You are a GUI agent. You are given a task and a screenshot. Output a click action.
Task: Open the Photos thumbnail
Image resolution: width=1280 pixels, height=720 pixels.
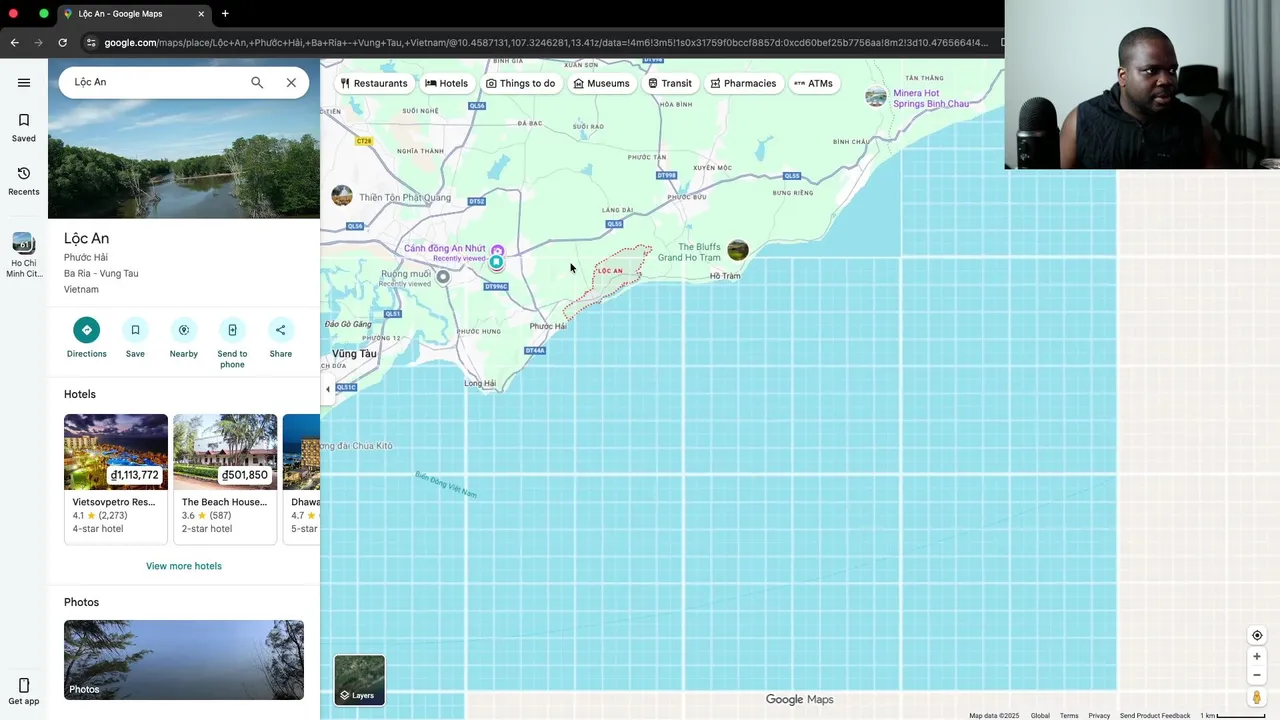[184, 660]
